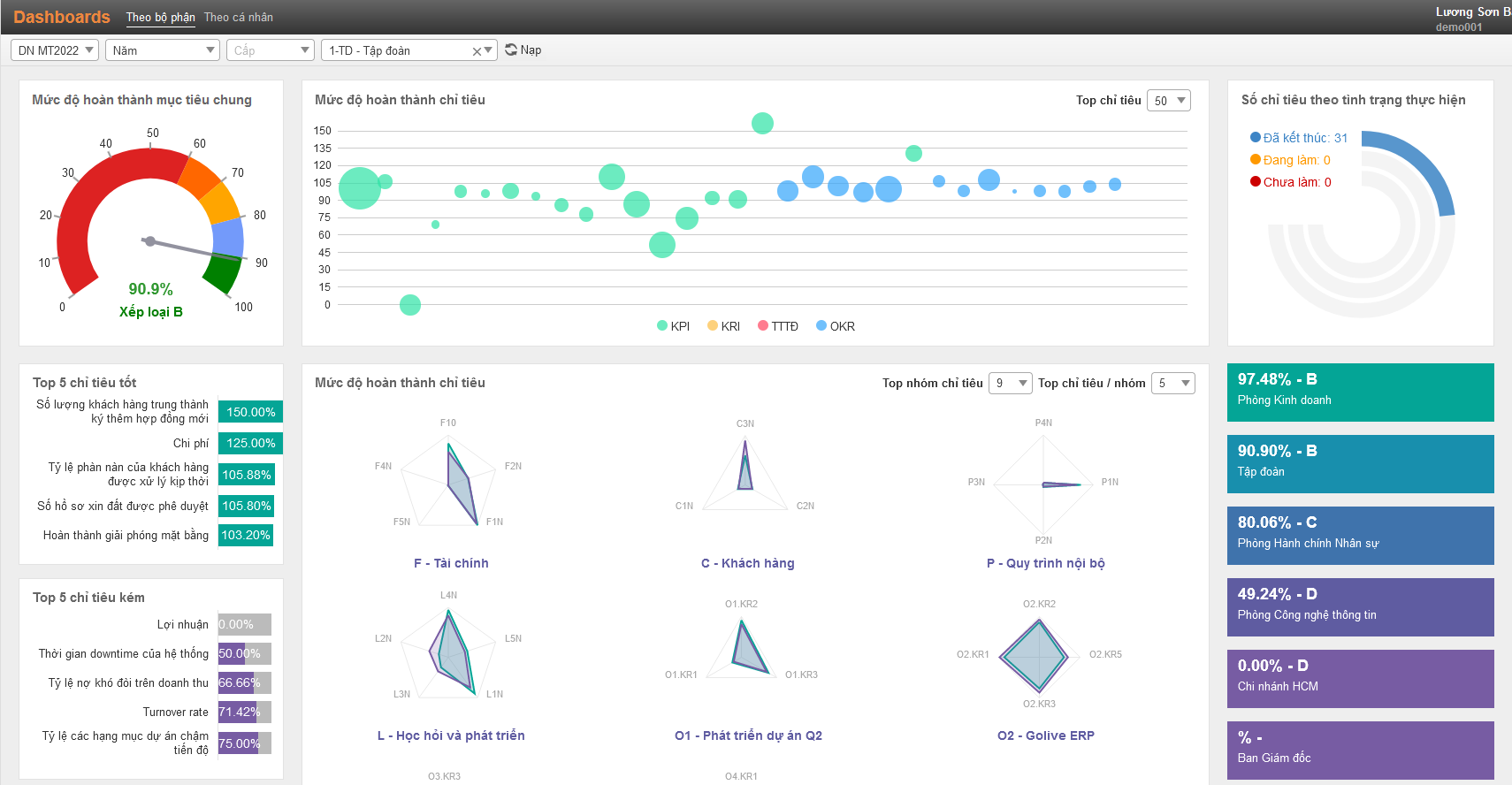Click 'Số hồ sơ xin đất được phê duyệt'

tap(123, 506)
